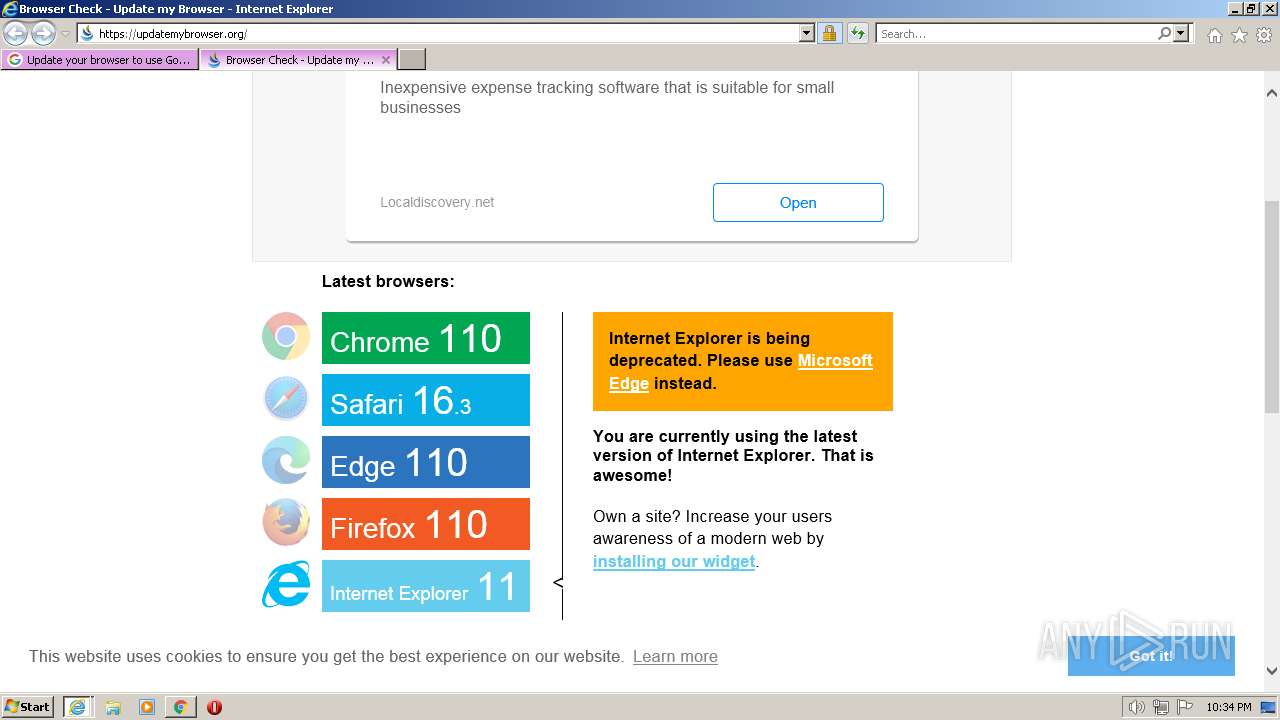
Task: Click the Firefox 110 orange banner
Action: pos(426,524)
